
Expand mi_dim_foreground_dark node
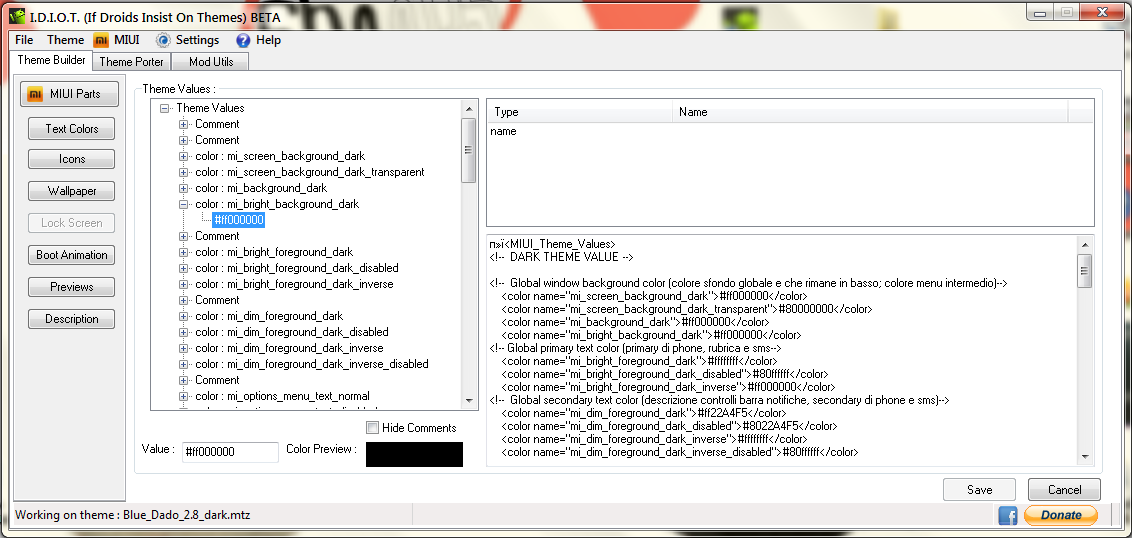coord(183,316)
